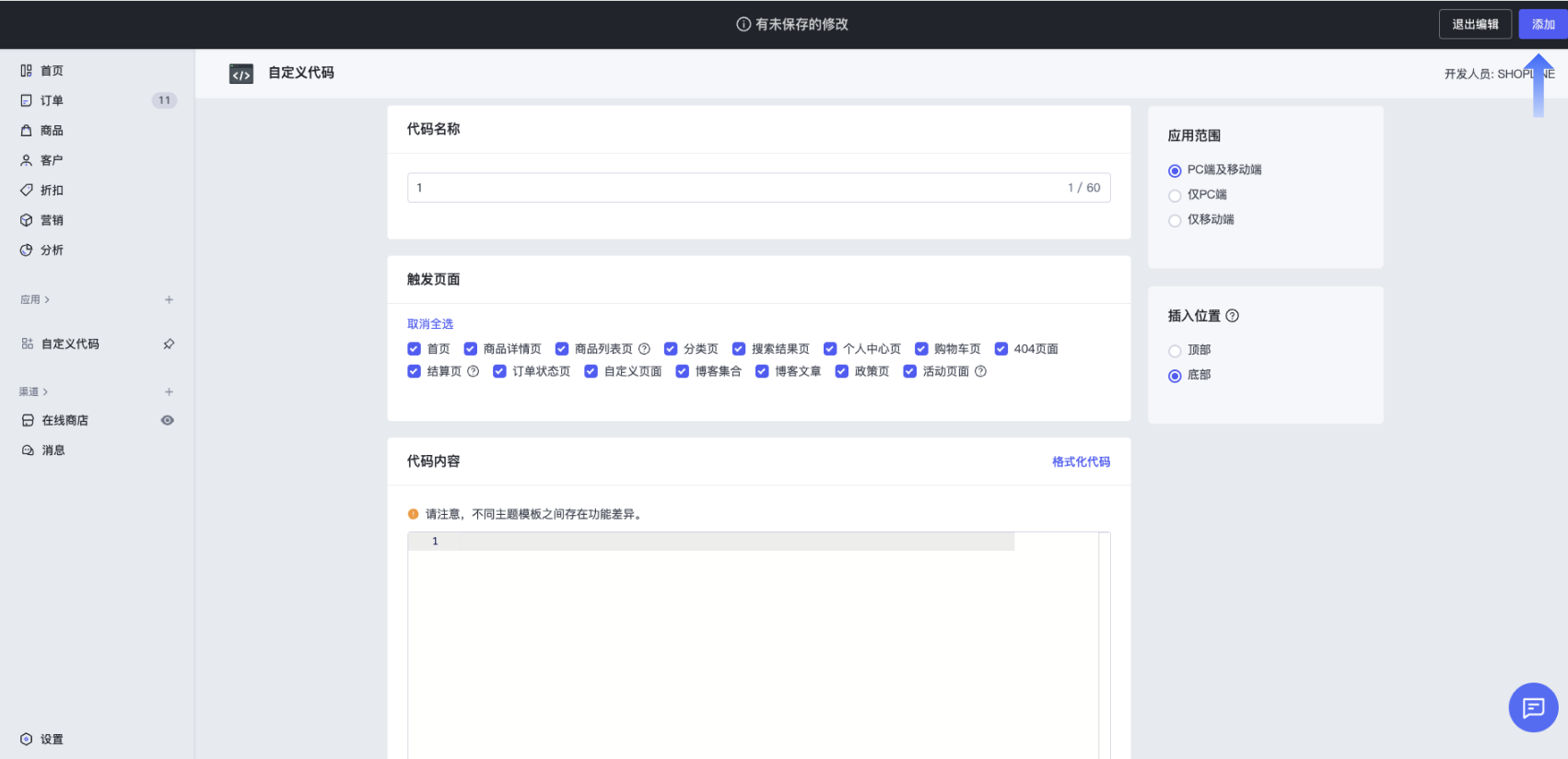The width and height of the screenshot is (1568, 759).
Task: Click the 添加 button
Action: [x=1543, y=24]
